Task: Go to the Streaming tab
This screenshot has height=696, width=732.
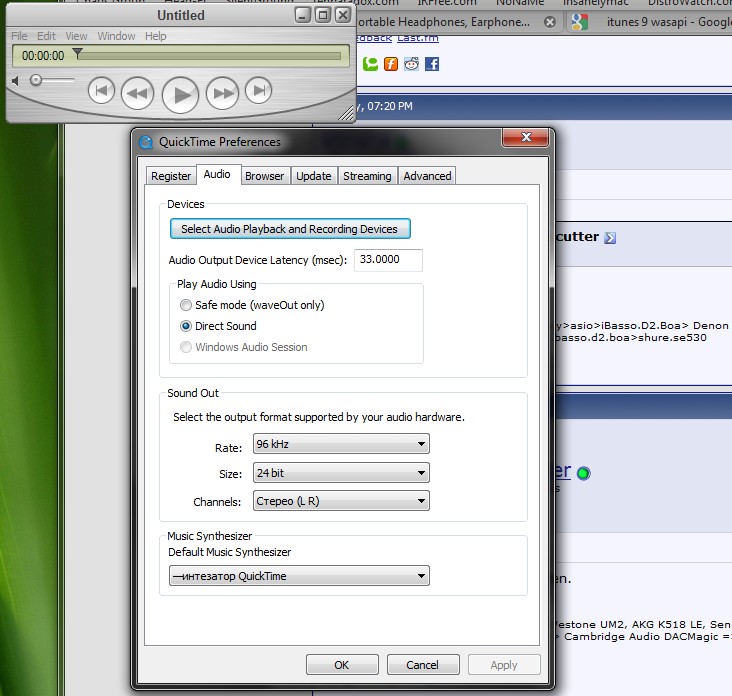Action: click(367, 176)
